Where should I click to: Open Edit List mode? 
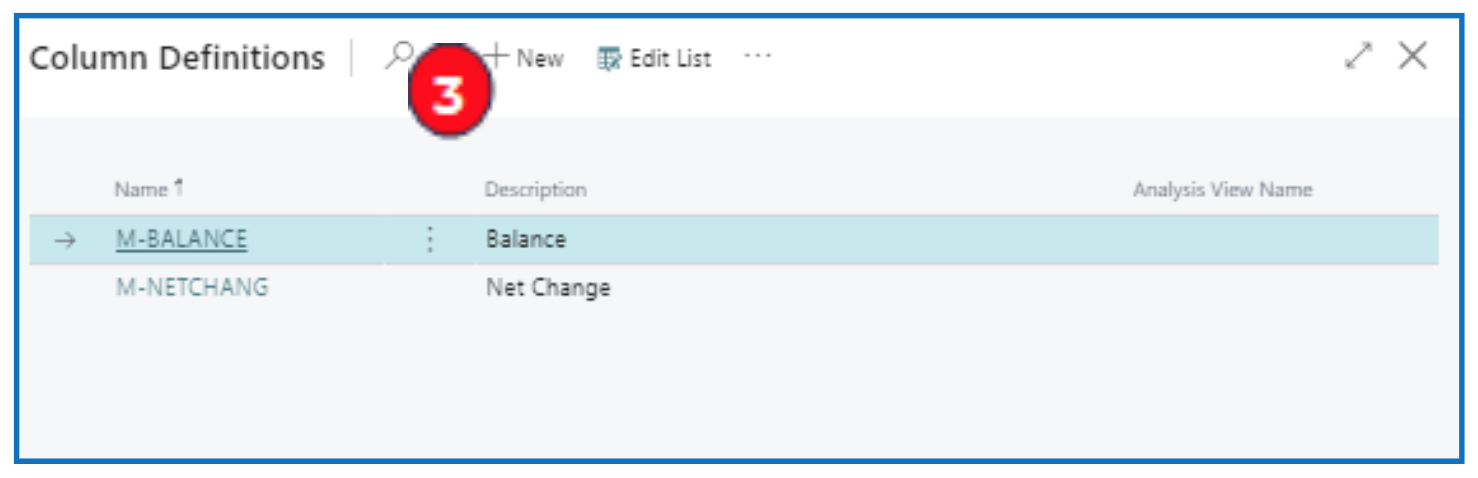(655, 59)
